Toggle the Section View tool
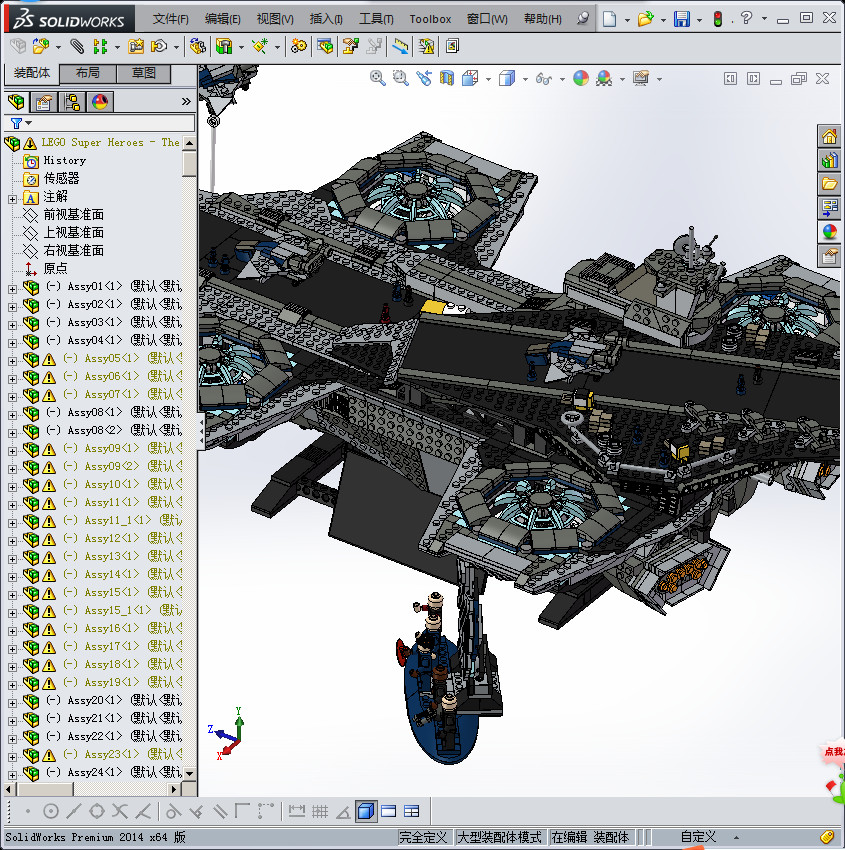This screenshot has width=845, height=850. click(447, 79)
